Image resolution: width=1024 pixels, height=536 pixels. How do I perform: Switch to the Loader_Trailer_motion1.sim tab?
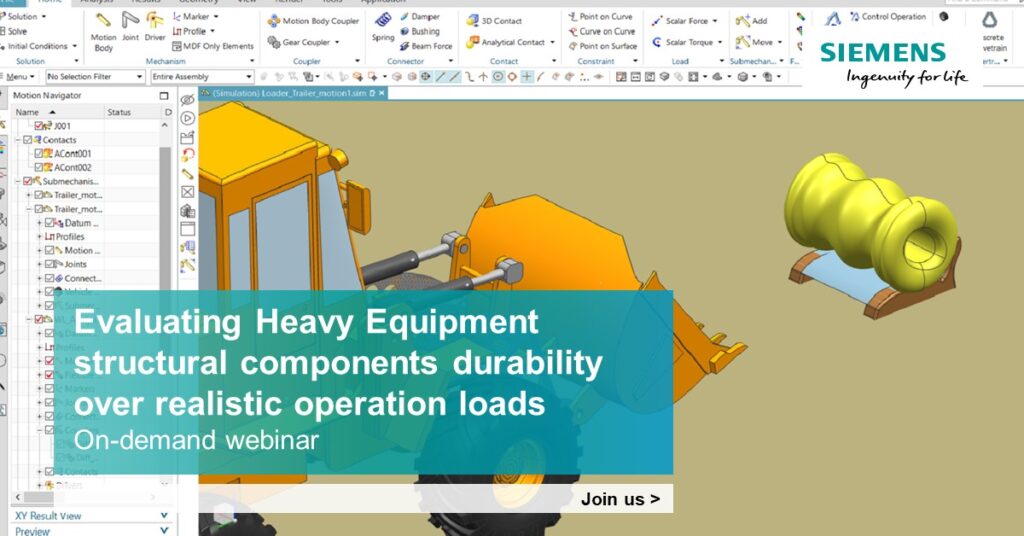pos(288,92)
